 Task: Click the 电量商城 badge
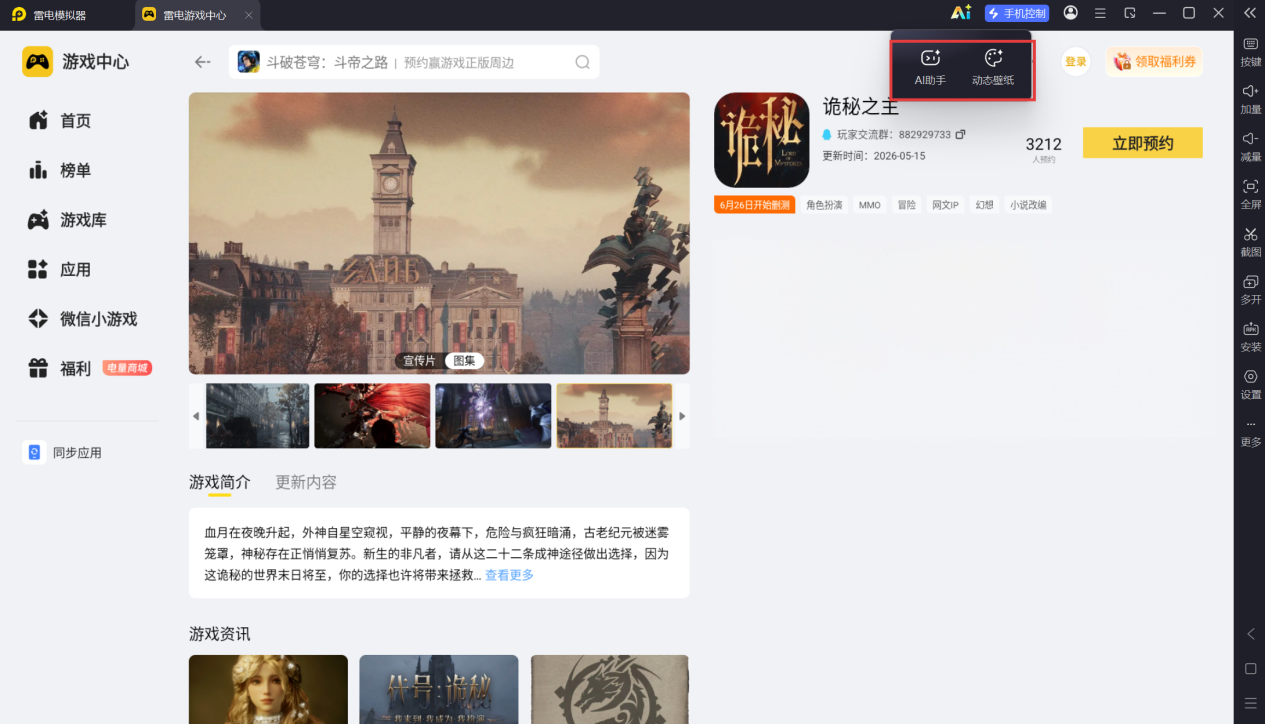point(127,368)
